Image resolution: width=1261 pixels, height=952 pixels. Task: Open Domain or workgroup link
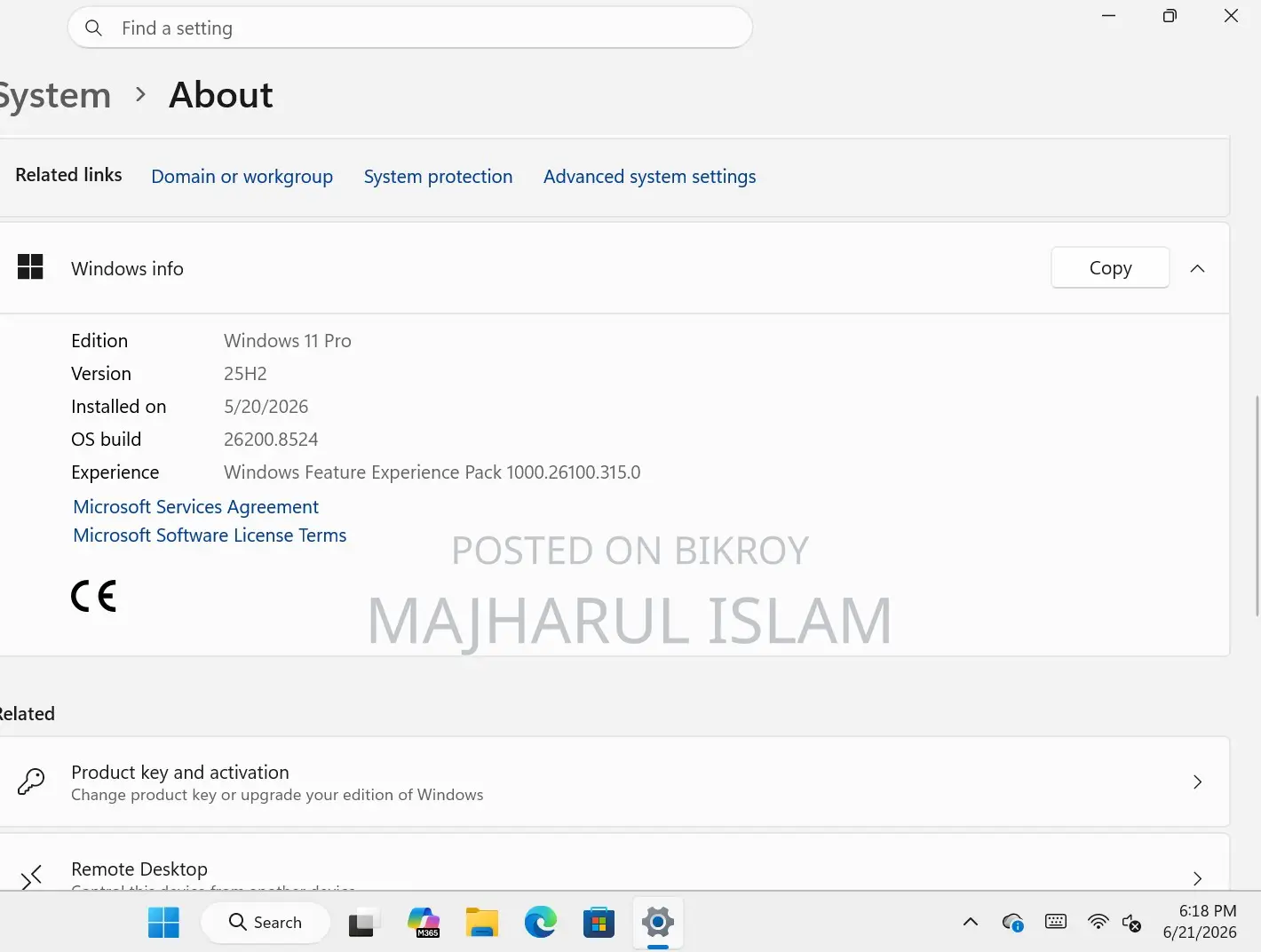pyautogui.click(x=242, y=177)
